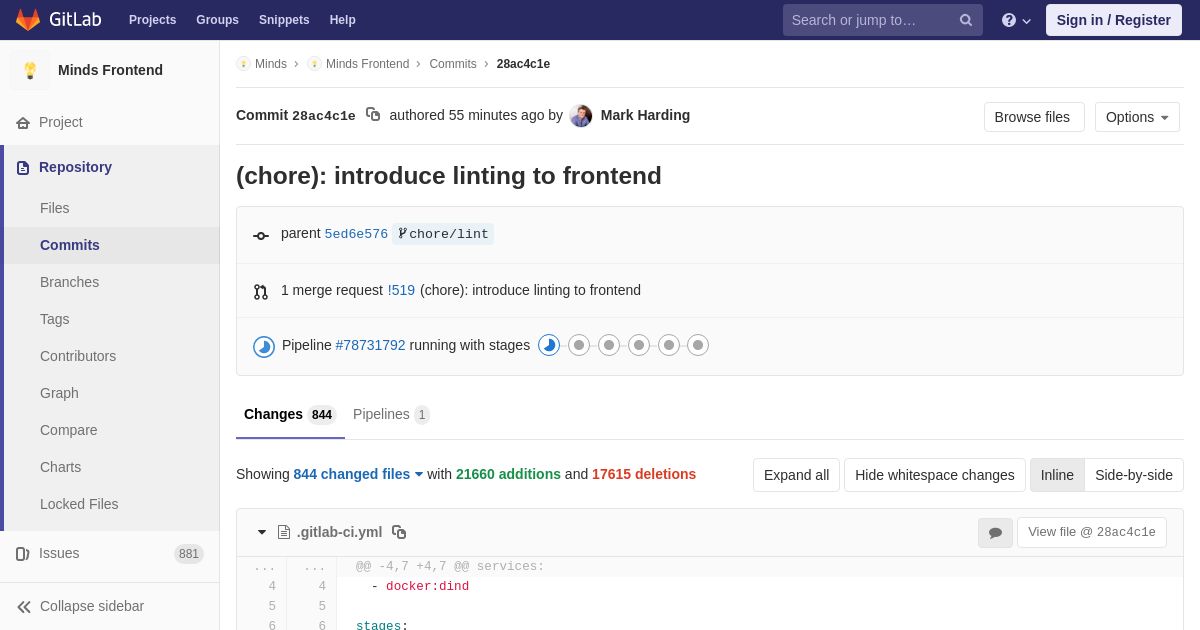Hide whitespace changes in diff
The image size is (1200, 630).
[935, 475]
